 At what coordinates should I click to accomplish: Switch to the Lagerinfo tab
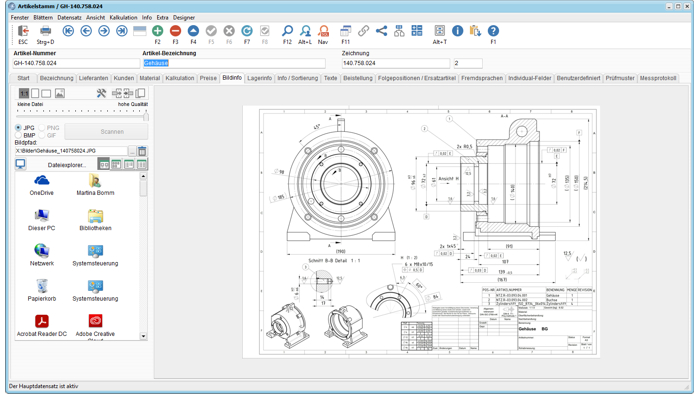click(259, 78)
